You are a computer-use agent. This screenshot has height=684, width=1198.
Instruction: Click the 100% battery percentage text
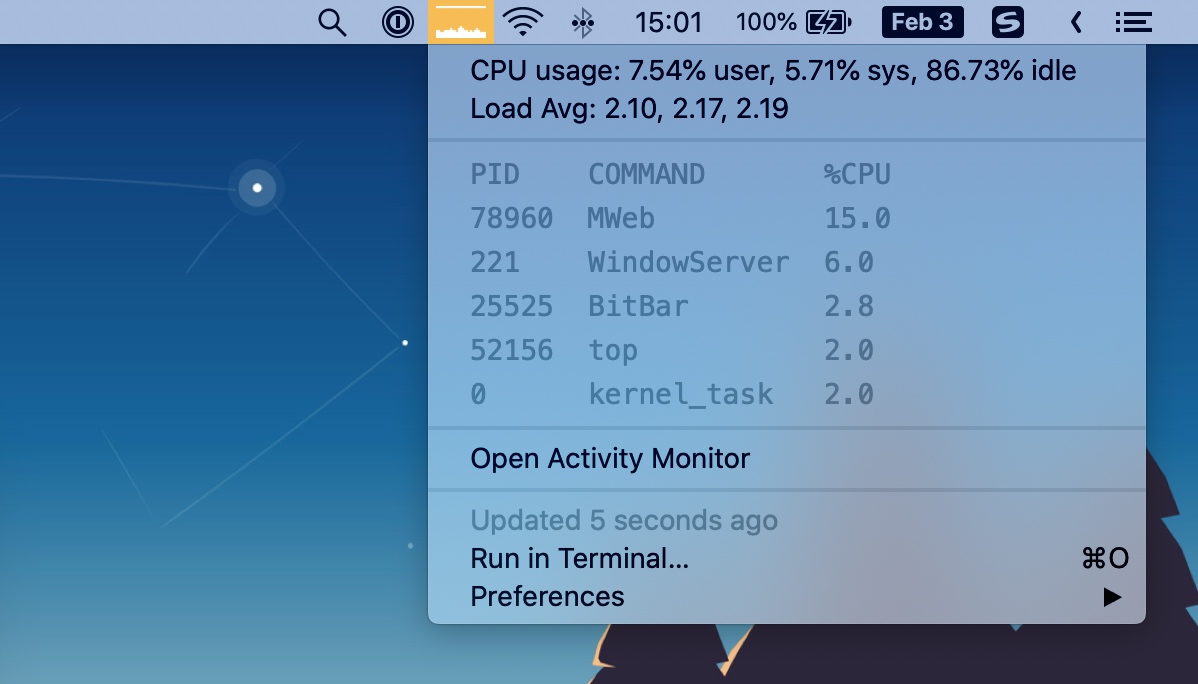click(766, 22)
